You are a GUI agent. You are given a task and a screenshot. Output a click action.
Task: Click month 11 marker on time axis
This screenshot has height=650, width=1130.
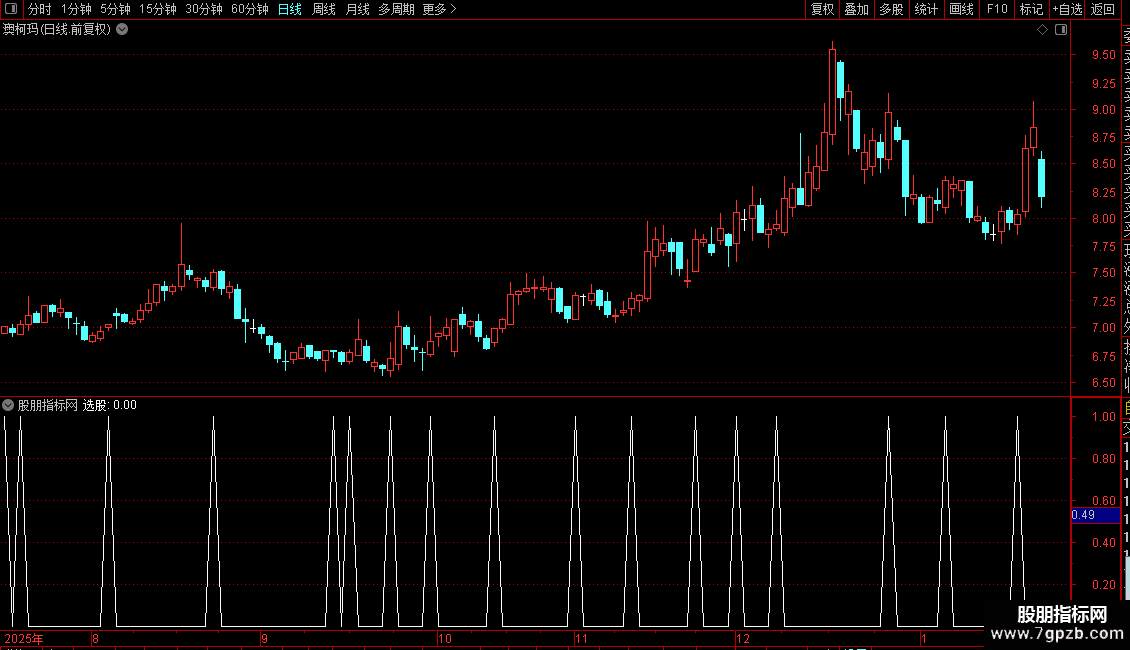[x=581, y=638]
